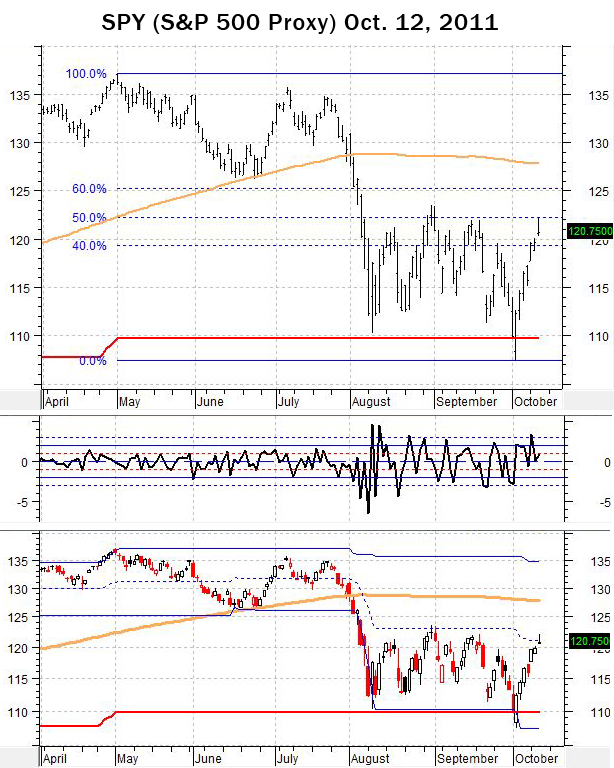Choose August on the candlestick chart's time axis

click(370, 759)
